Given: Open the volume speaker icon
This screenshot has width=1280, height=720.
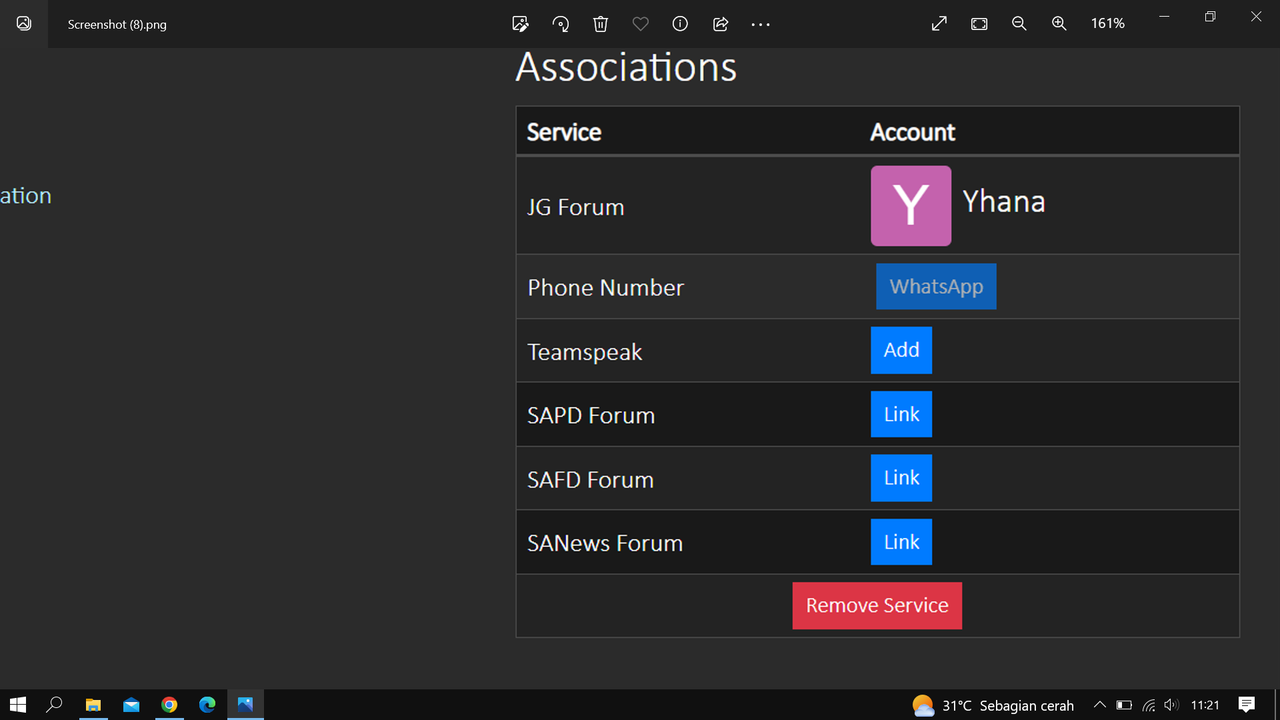Looking at the screenshot, I should (1172, 705).
